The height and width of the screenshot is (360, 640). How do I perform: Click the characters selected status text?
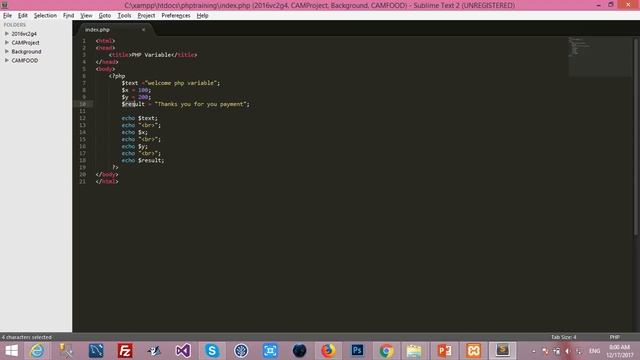pyautogui.click(x=27, y=337)
